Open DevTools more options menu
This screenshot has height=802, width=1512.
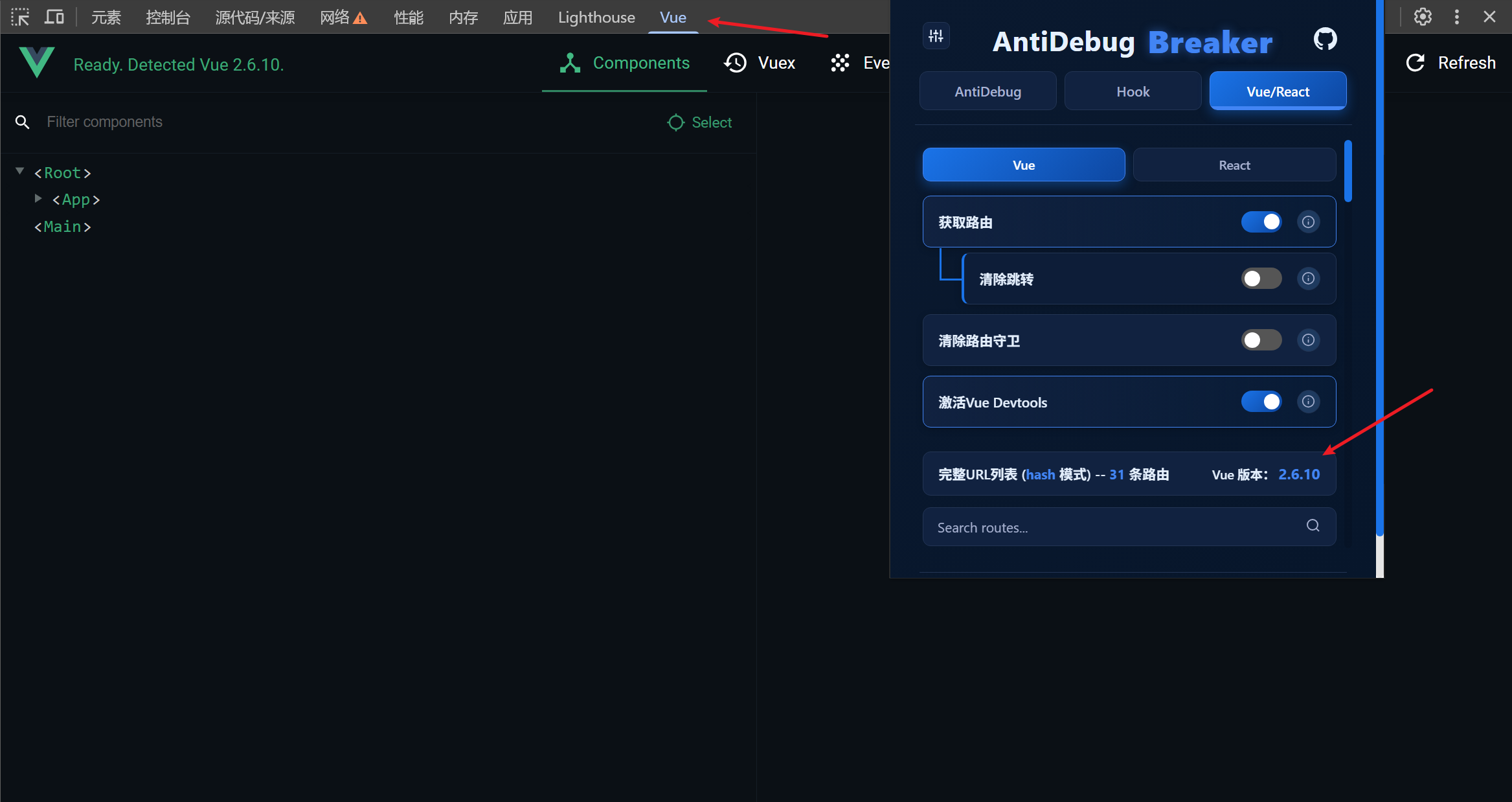coord(1457,17)
